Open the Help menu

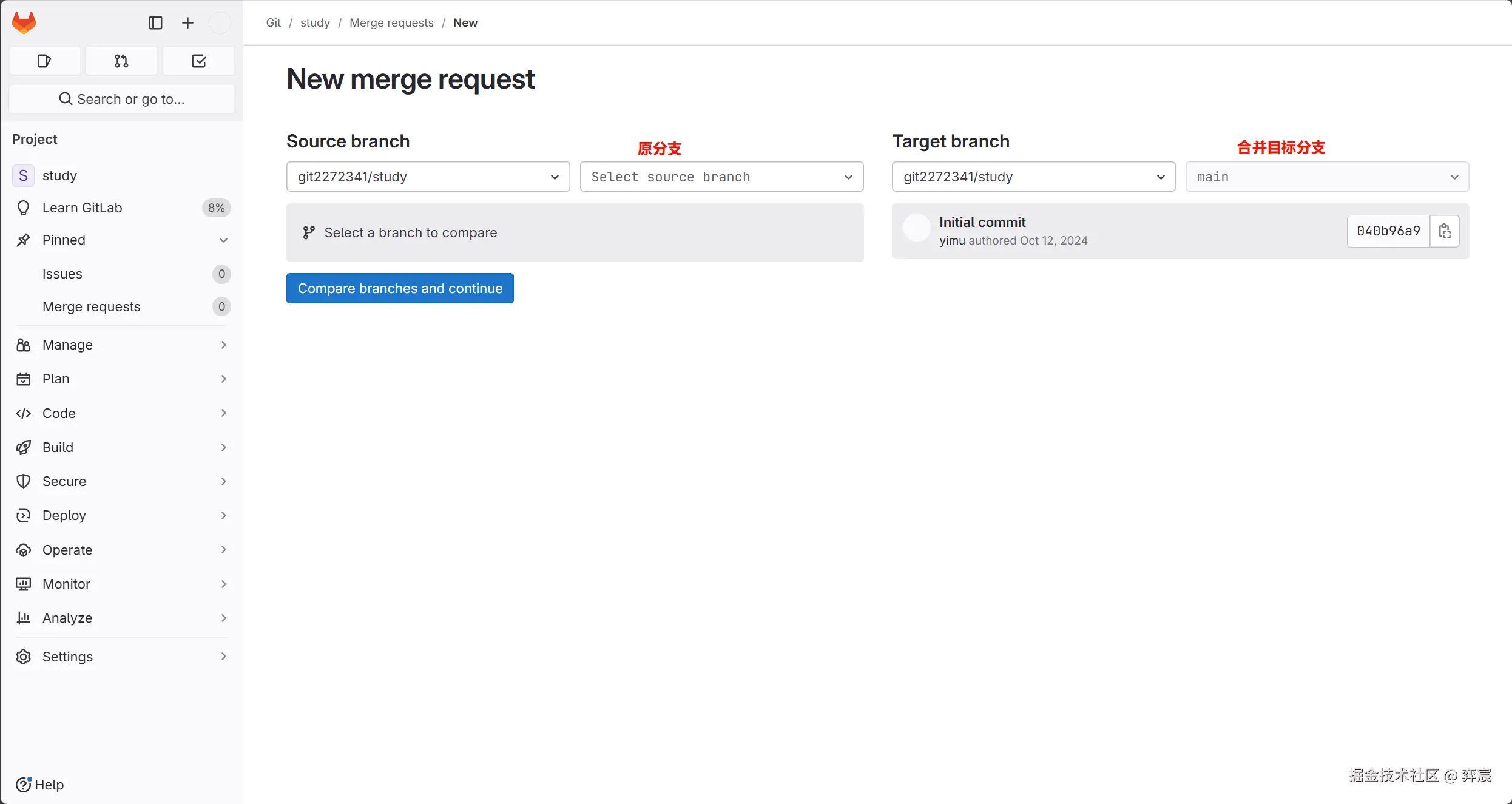click(40, 785)
